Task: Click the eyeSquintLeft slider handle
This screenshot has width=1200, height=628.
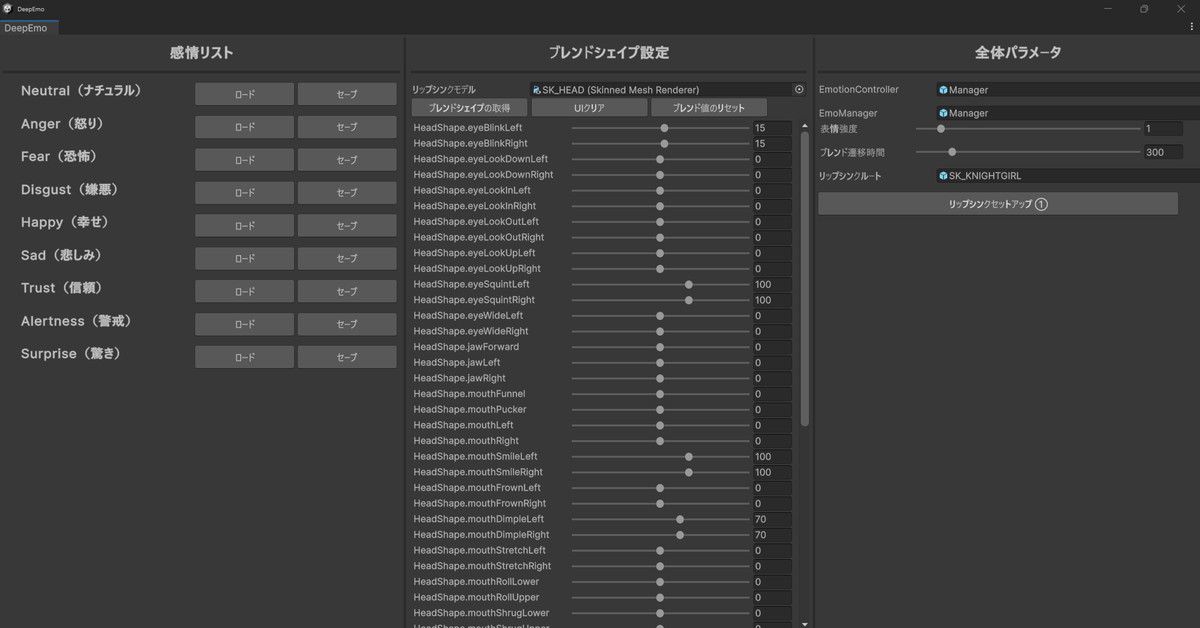Action: (x=689, y=285)
